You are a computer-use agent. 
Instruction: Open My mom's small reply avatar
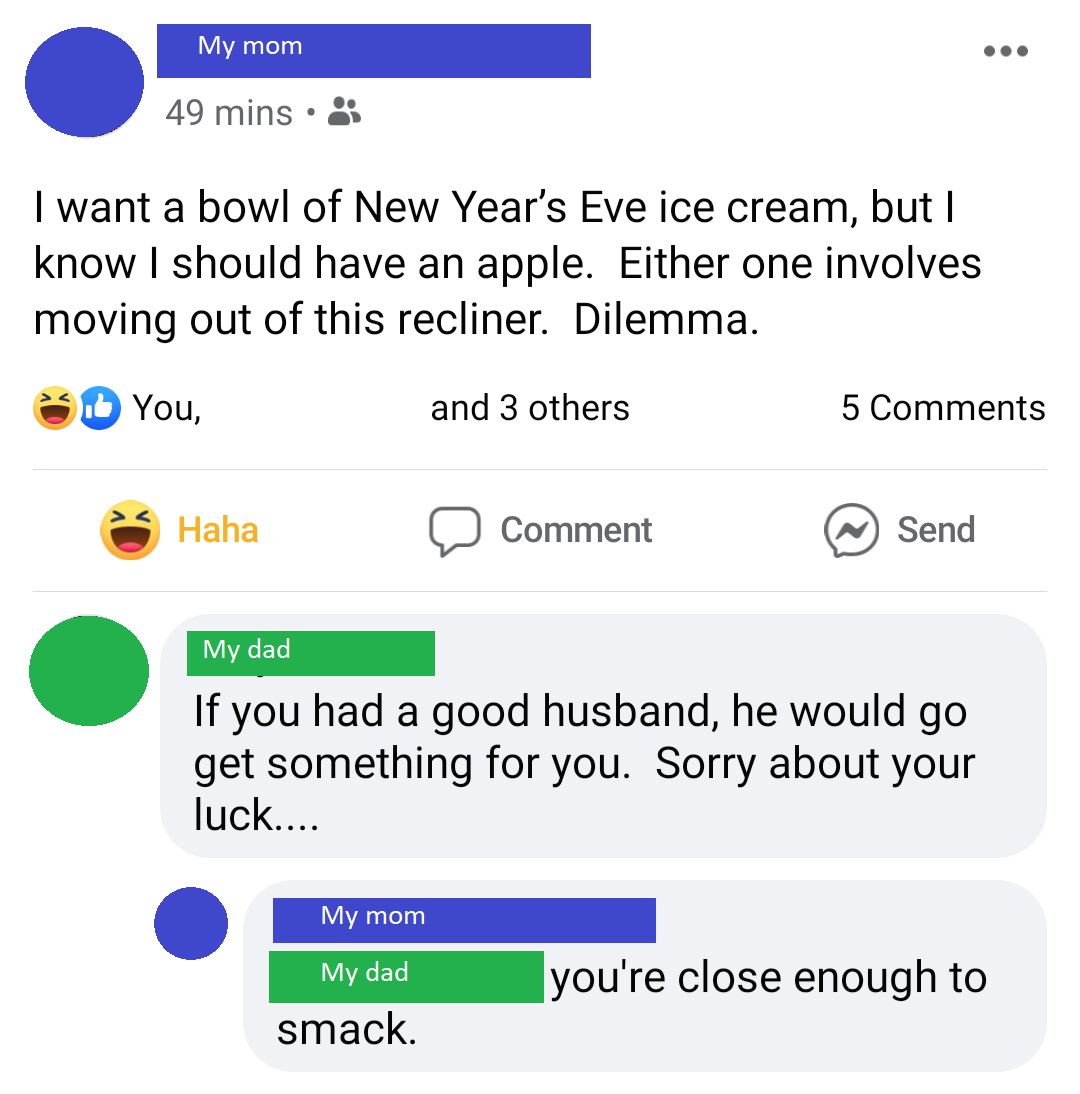(x=191, y=924)
